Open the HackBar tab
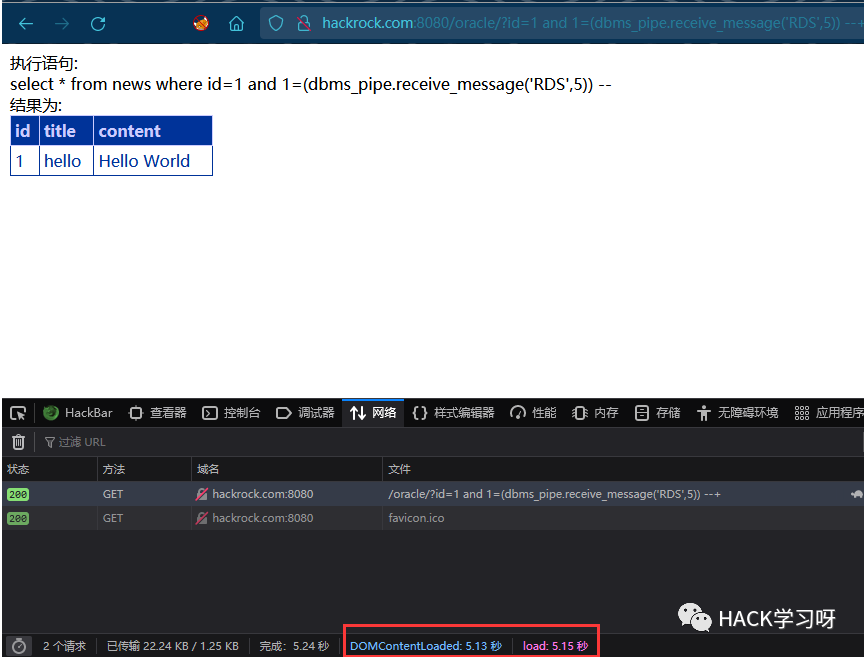The image size is (864, 657). coord(78,413)
